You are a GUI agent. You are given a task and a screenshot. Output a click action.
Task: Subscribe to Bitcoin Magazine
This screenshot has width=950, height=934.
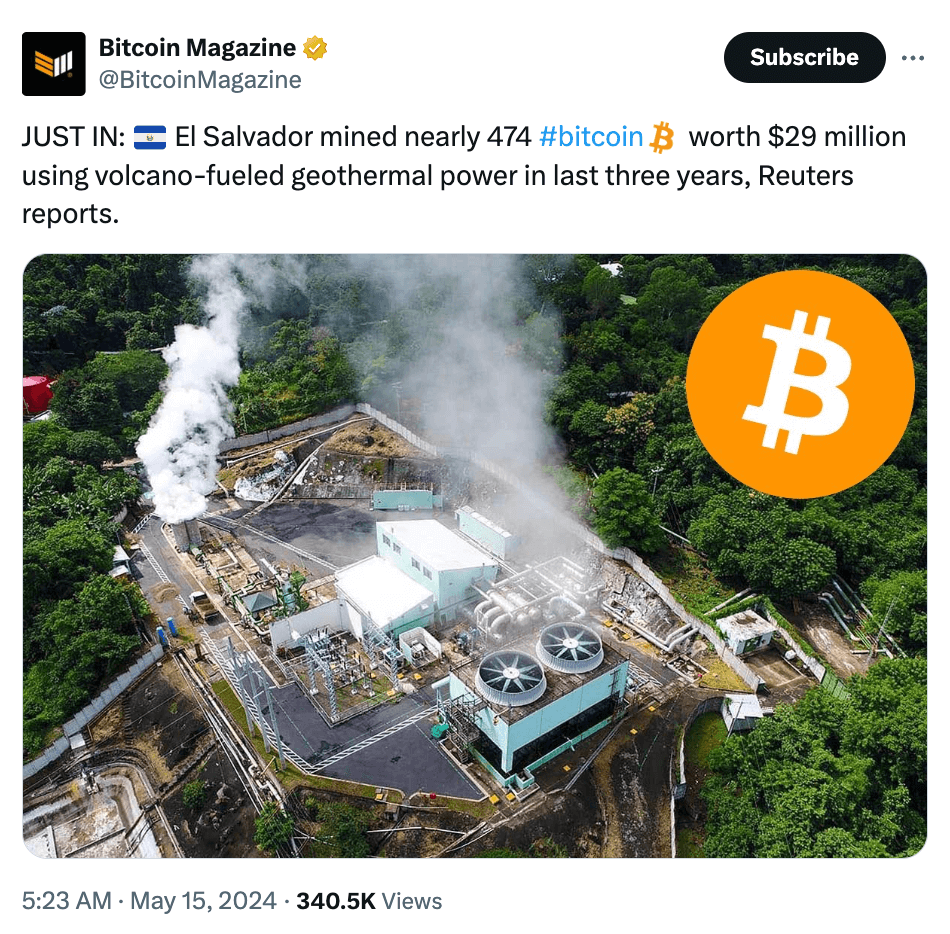(803, 57)
